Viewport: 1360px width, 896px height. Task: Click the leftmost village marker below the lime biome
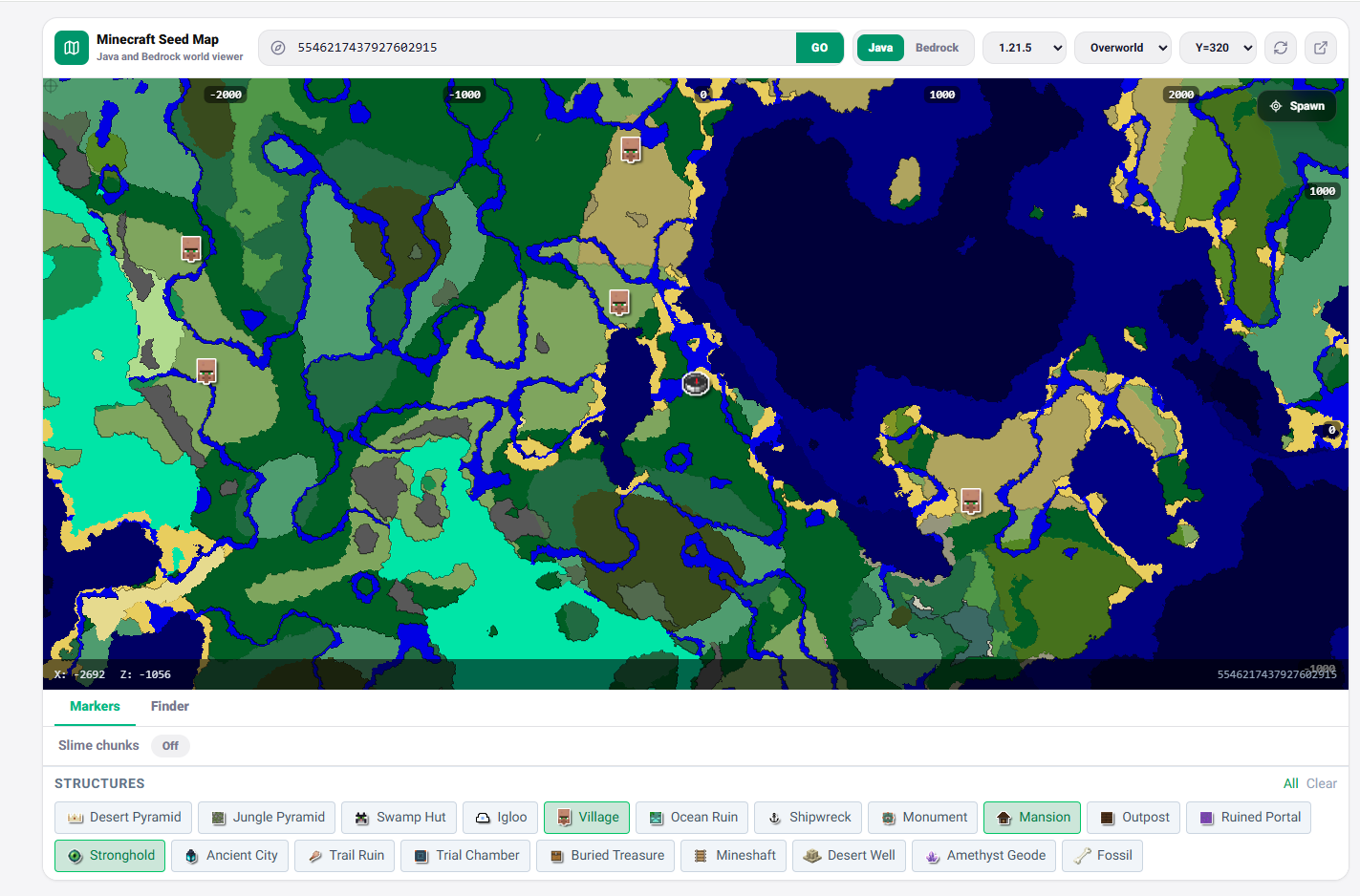click(206, 371)
